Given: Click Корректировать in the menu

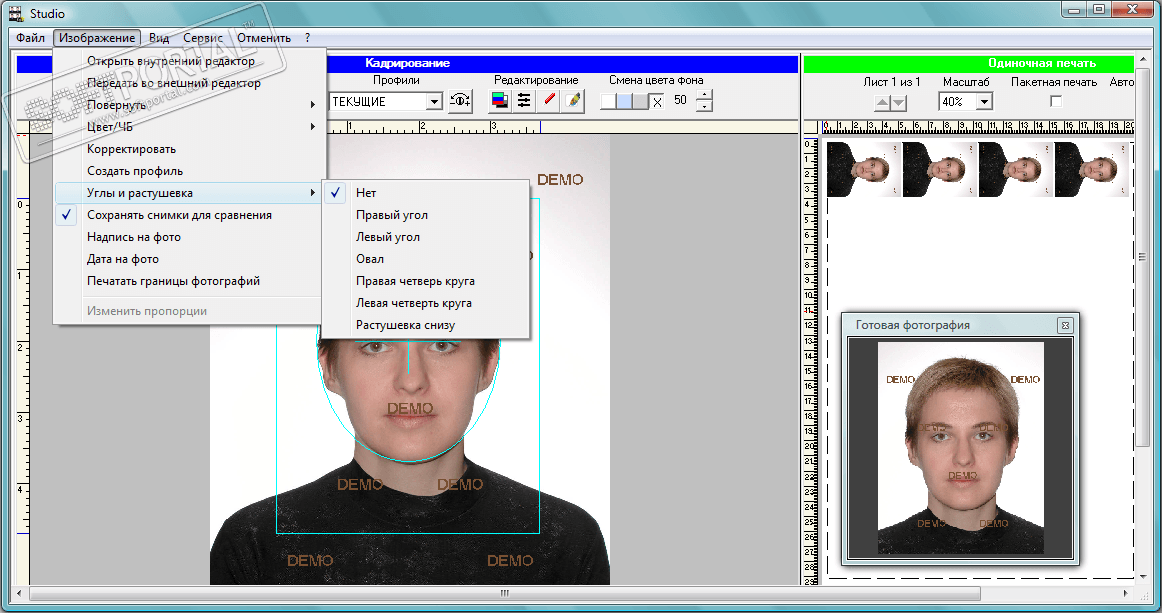Looking at the screenshot, I should coord(131,149).
